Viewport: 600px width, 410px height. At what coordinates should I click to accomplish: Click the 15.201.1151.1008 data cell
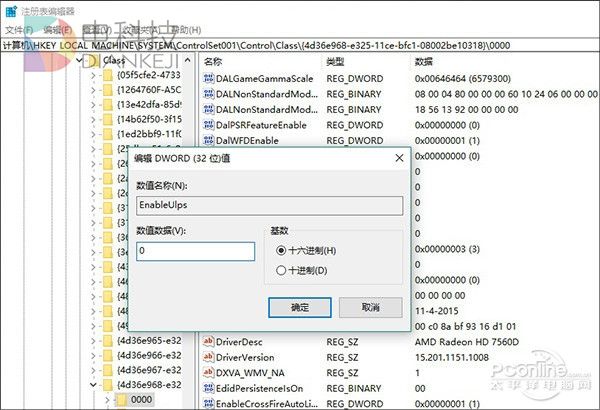(x=452, y=357)
